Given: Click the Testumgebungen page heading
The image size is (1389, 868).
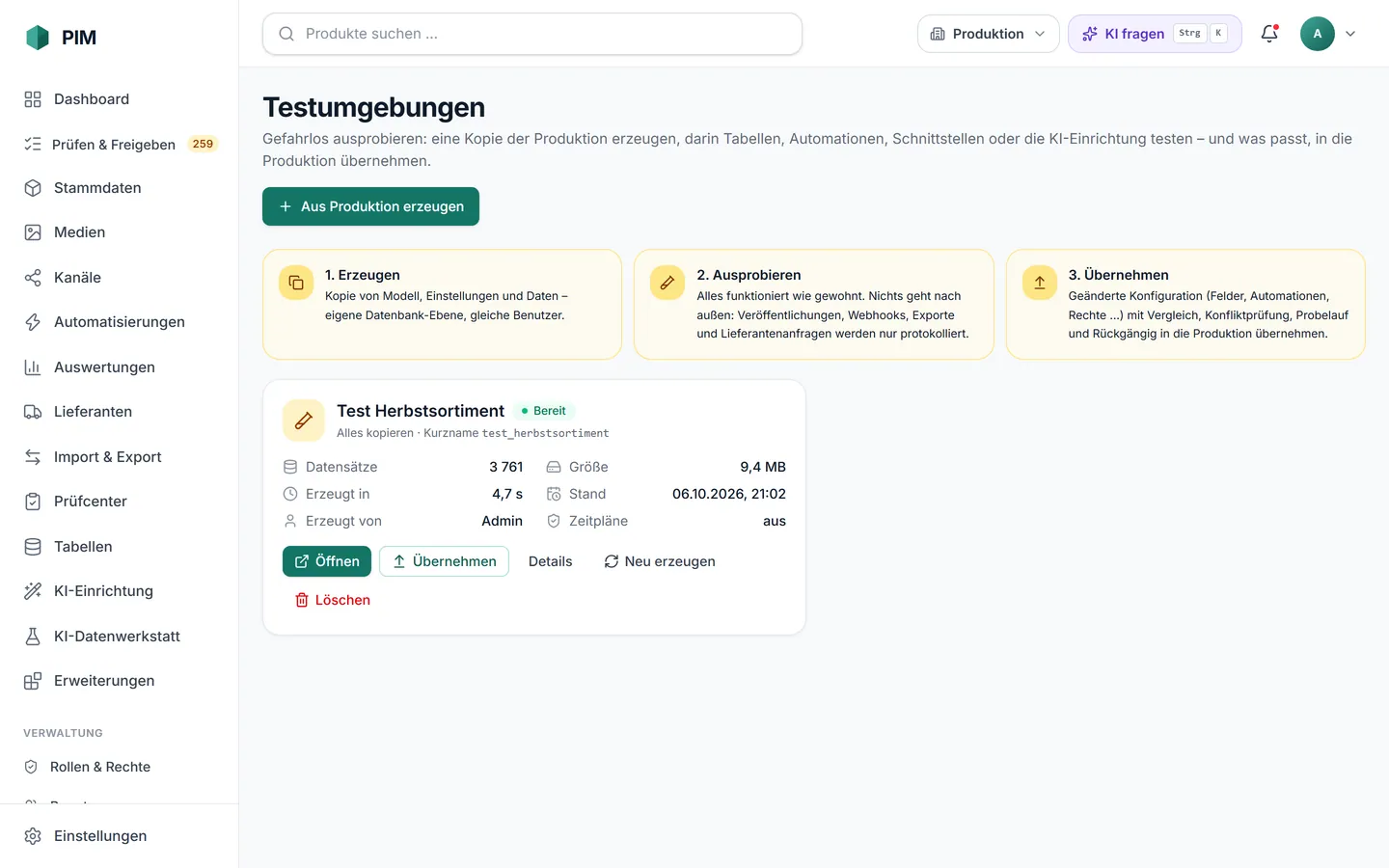Looking at the screenshot, I should pos(374,107).
